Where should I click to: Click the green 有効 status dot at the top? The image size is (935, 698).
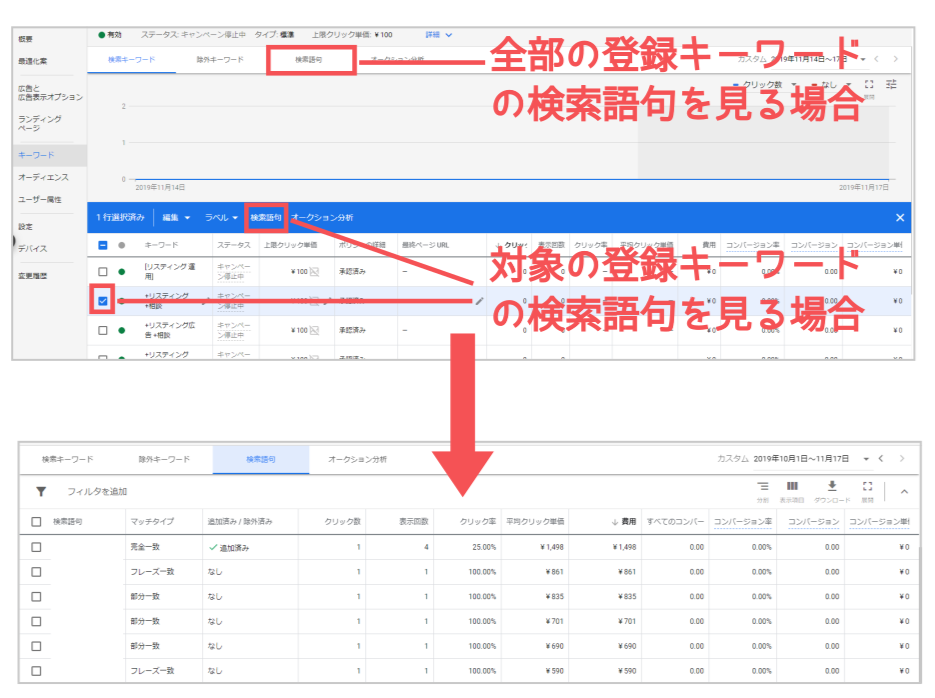pos(102,35)
